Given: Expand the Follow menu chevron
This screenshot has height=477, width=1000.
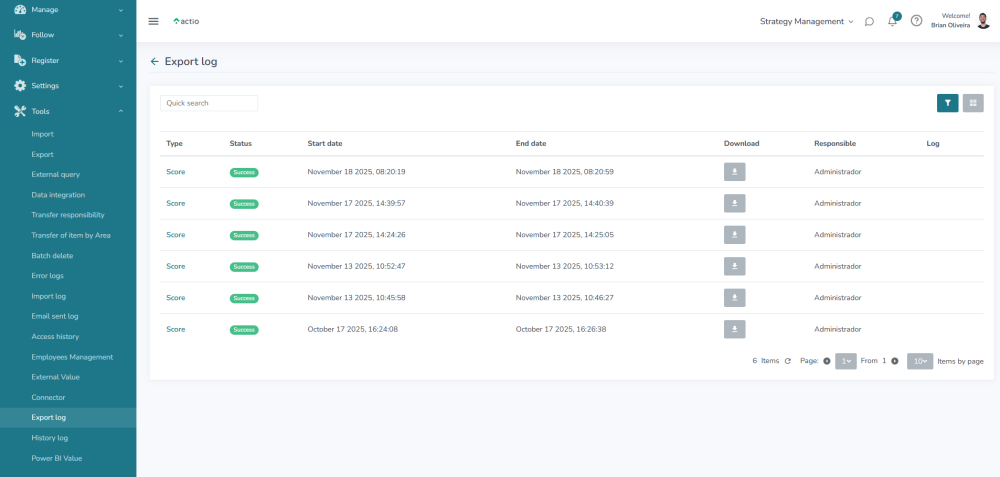Looking at the screenshot, I should pyautogui.click(x=121, y=35).
